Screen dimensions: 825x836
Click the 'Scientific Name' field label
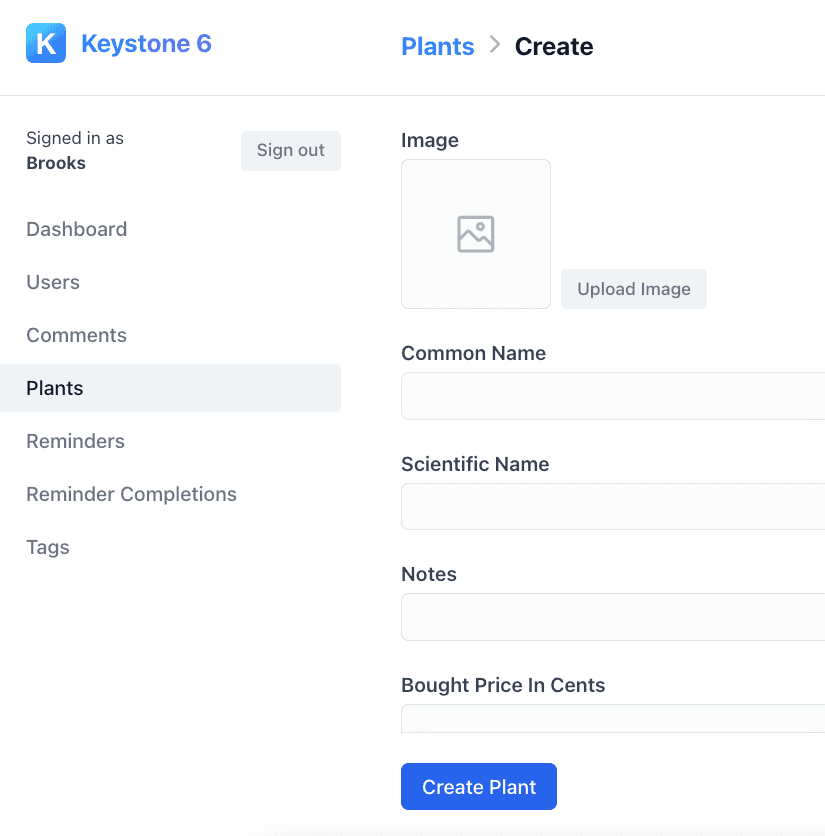[x=475, y=464]
